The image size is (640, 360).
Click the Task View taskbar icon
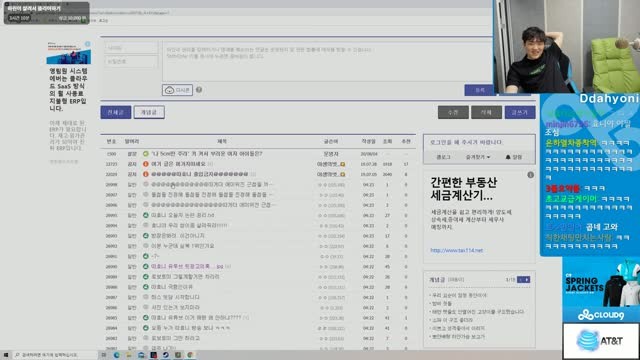(104, 355)
